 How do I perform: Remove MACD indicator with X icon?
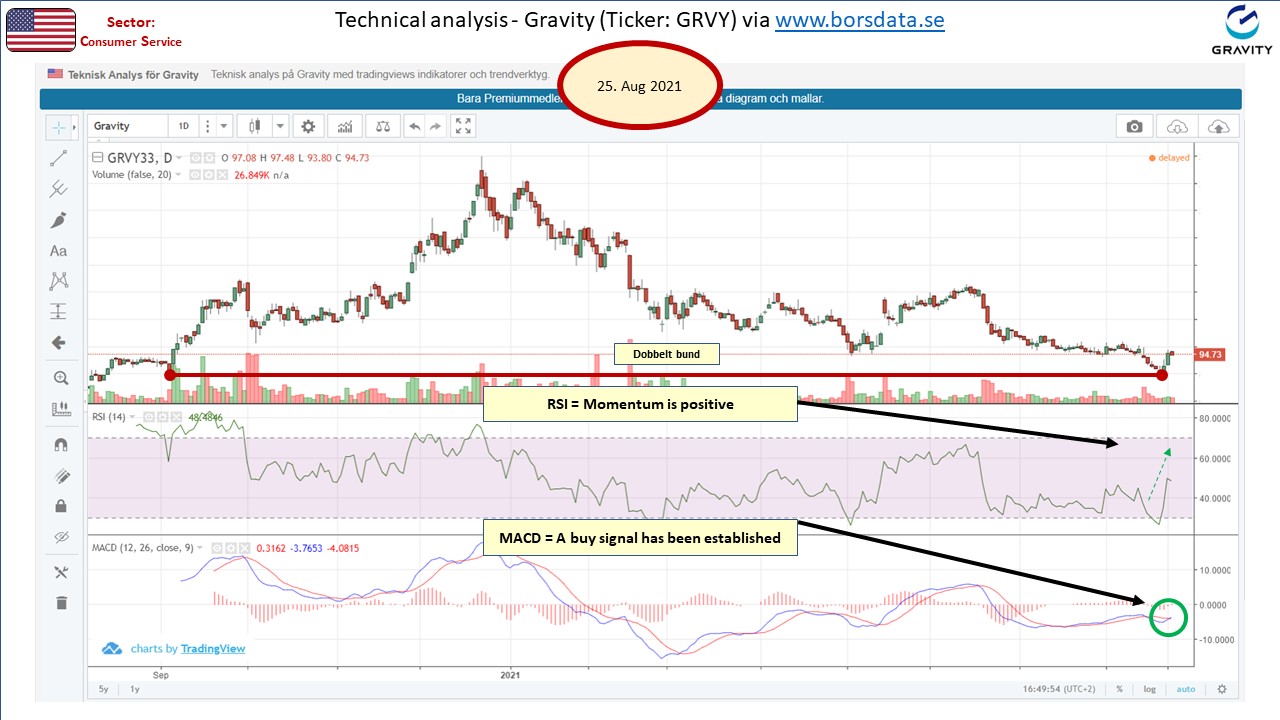pyautogui.click(x=244, y=548)
